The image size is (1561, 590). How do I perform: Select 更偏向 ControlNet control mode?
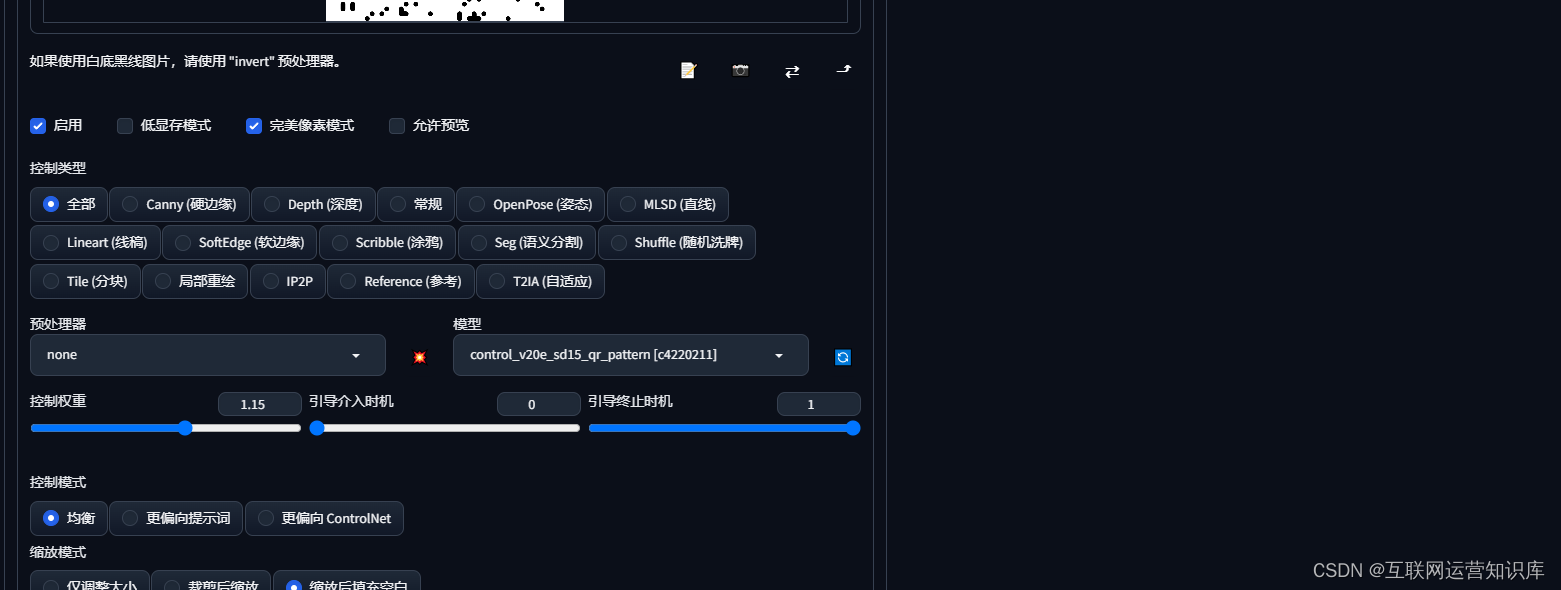point(324,518)
